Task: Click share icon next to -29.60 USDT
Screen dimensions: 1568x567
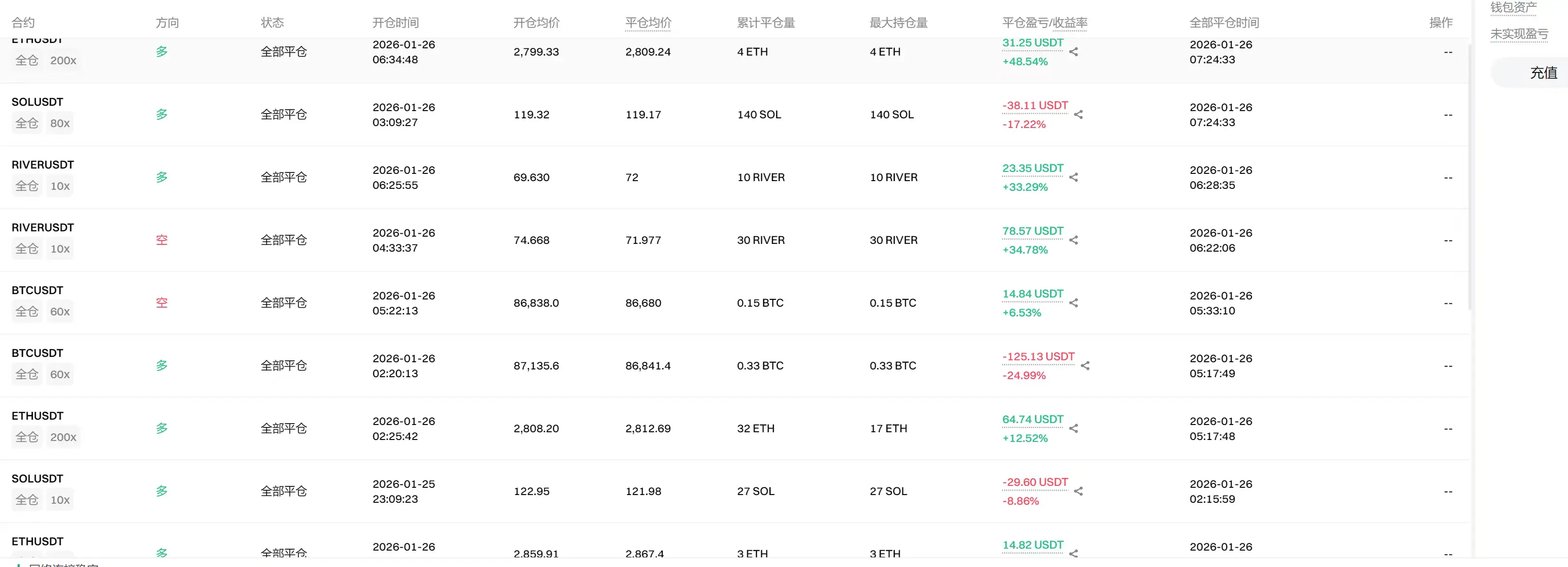Action: click(1079, 491)
